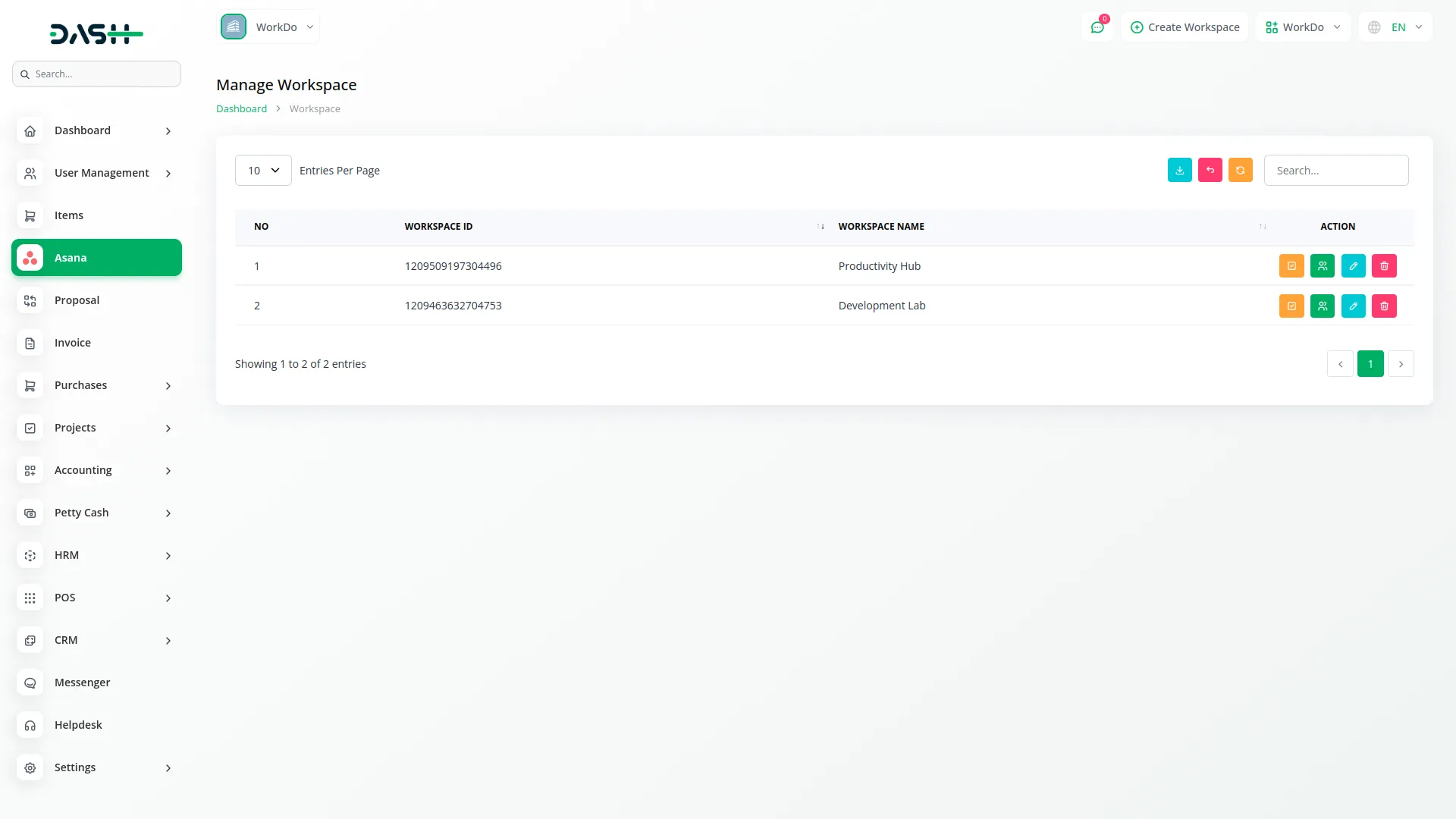Click the orange sync/refresh icon above the table

coord(1240,170)
